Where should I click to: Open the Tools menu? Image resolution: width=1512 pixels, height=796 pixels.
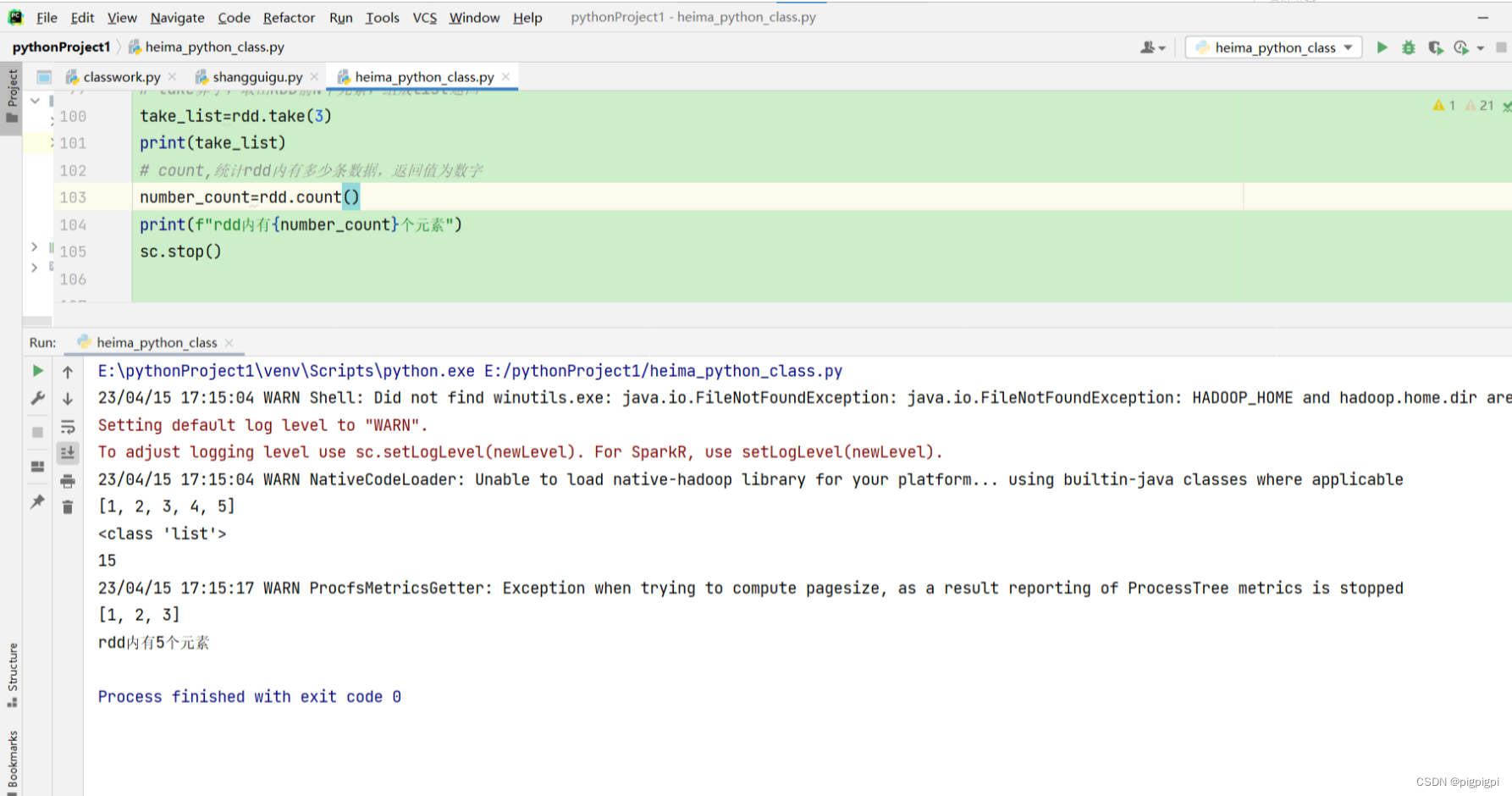tap(382, 17)
